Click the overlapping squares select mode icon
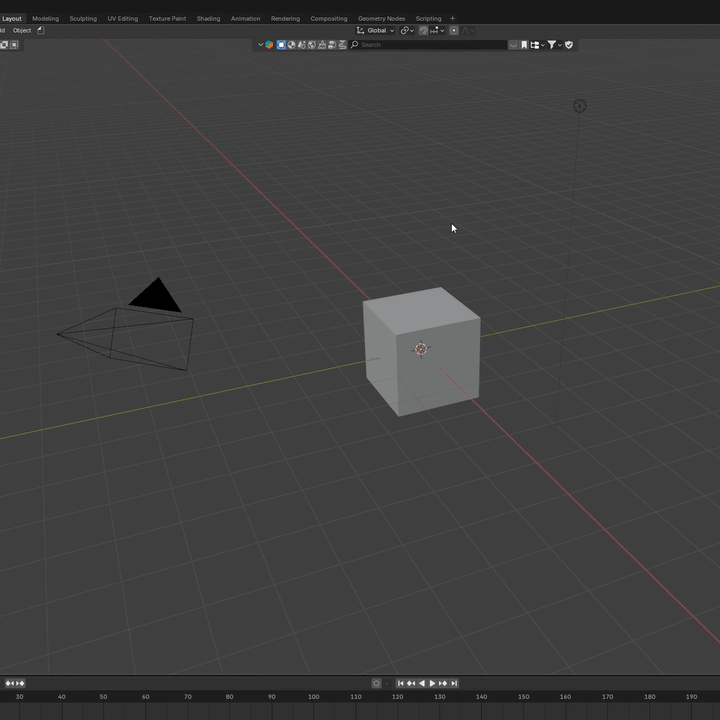This screenshot has height=720, width=720. coord(4,45)
